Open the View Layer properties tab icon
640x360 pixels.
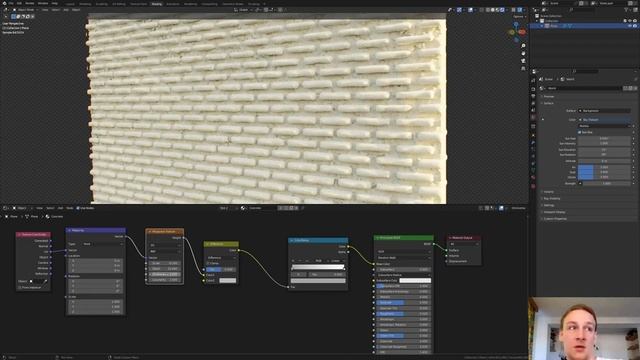533,103
